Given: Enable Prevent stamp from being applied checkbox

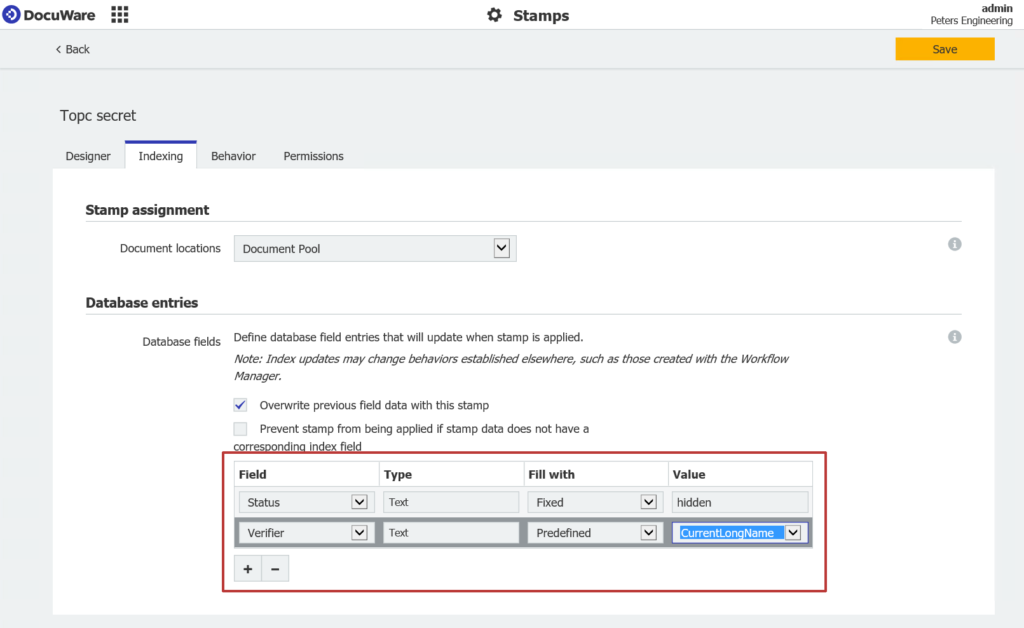Looking at the screenshot, I should 240,429.
